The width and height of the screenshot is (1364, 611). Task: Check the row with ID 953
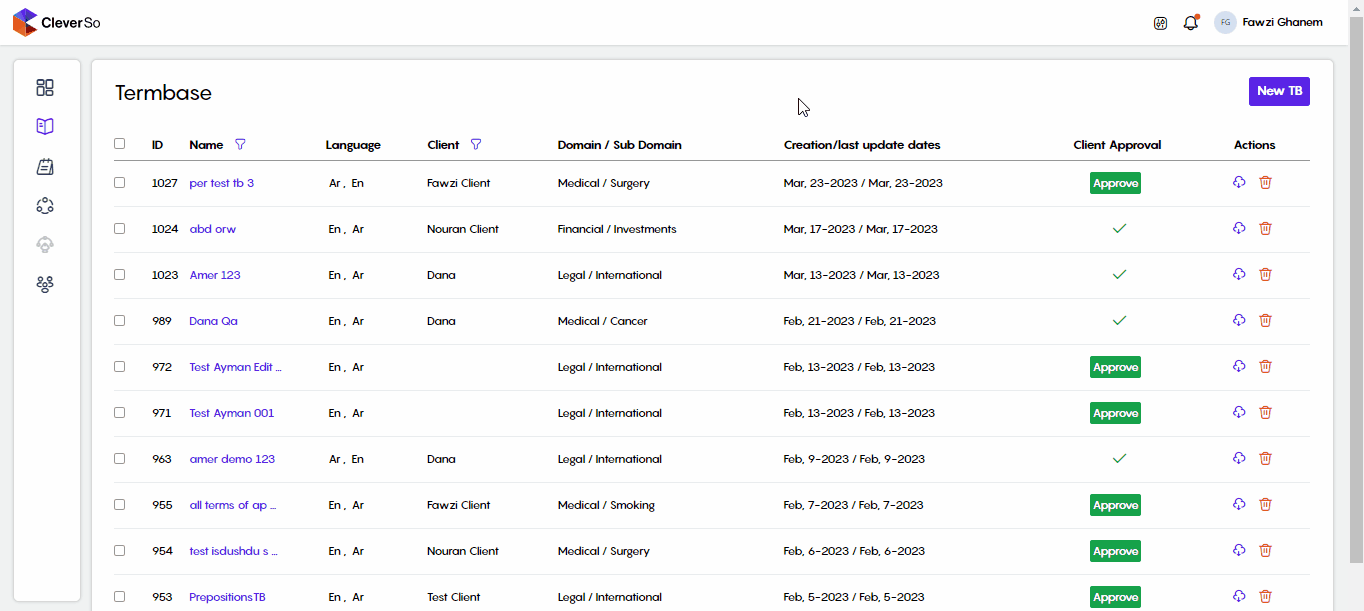(120, 597)
